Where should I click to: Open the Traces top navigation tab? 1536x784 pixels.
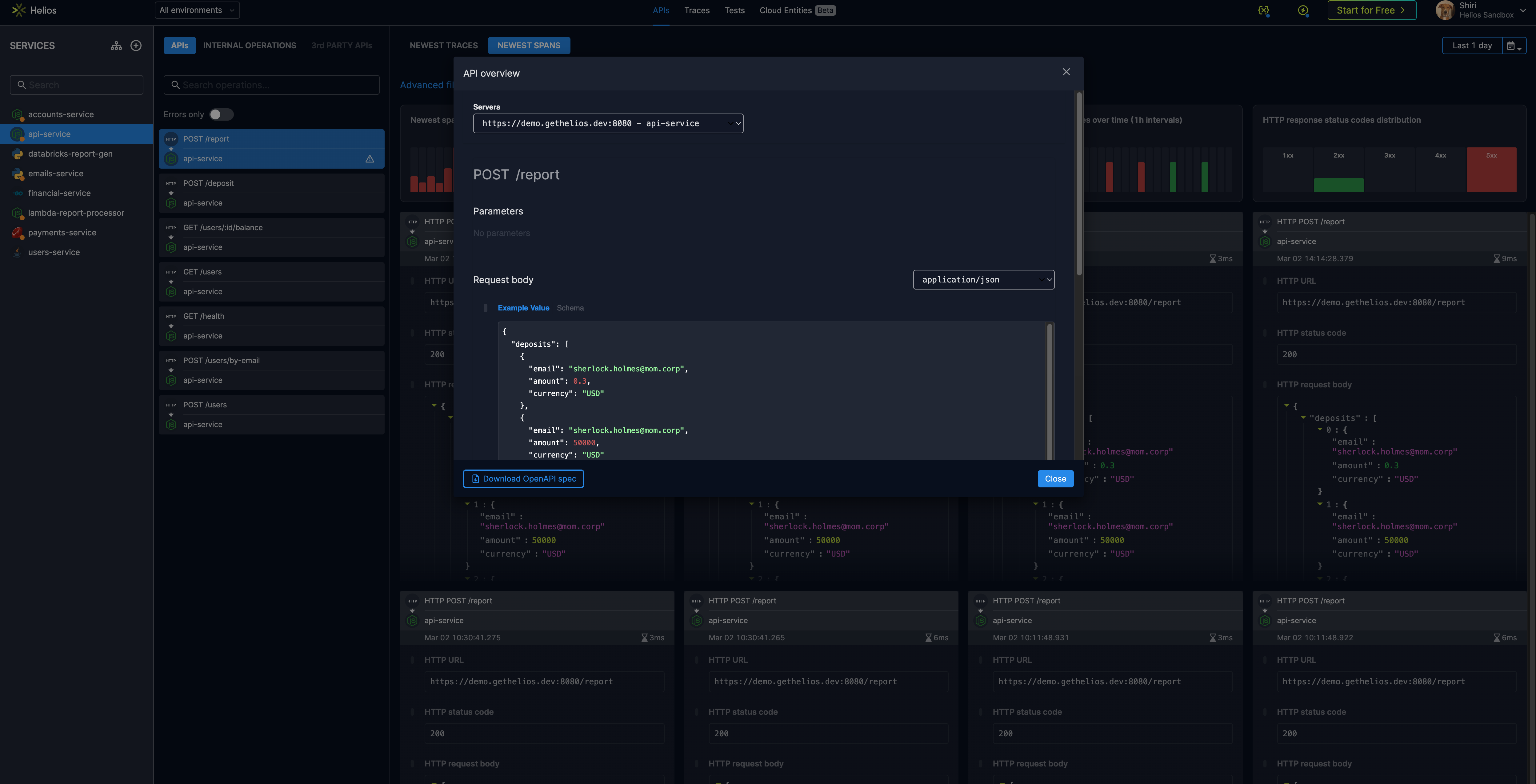[696, 10]
